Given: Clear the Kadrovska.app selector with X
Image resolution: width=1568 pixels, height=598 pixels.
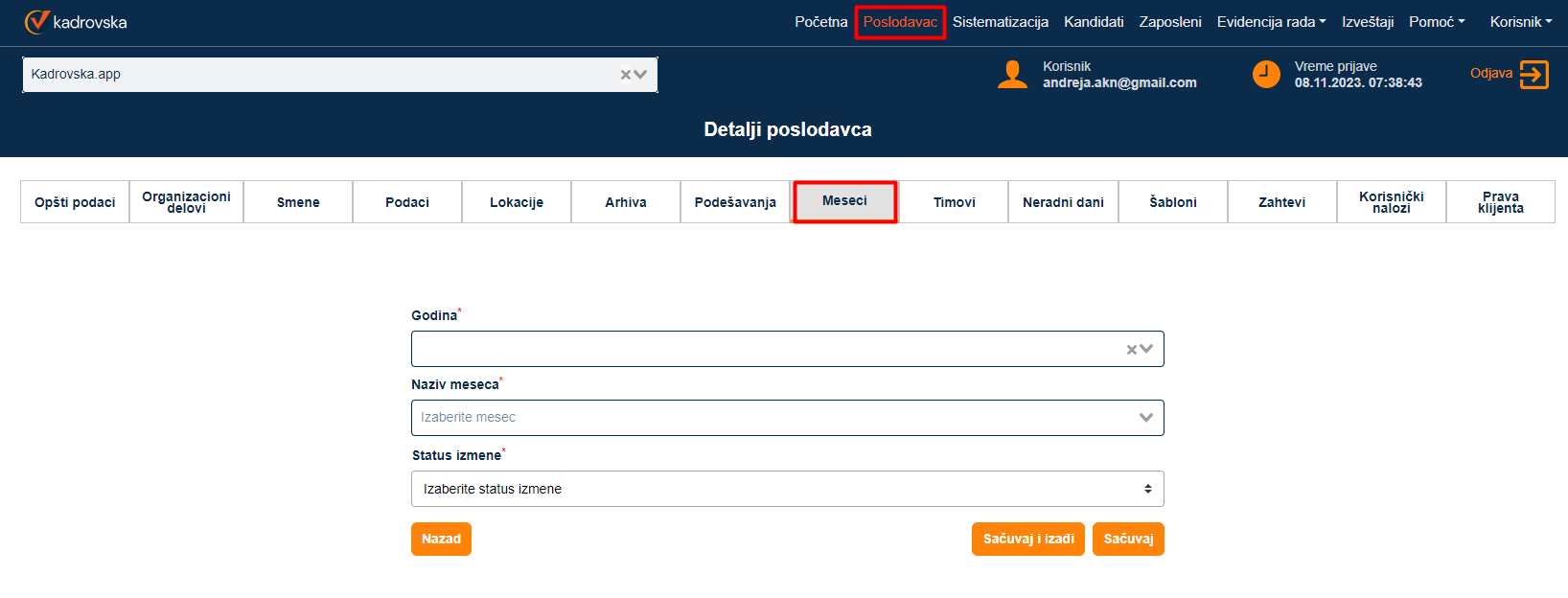Looking at the screenshot, I should pyautogui.click(x=626, y=75).
